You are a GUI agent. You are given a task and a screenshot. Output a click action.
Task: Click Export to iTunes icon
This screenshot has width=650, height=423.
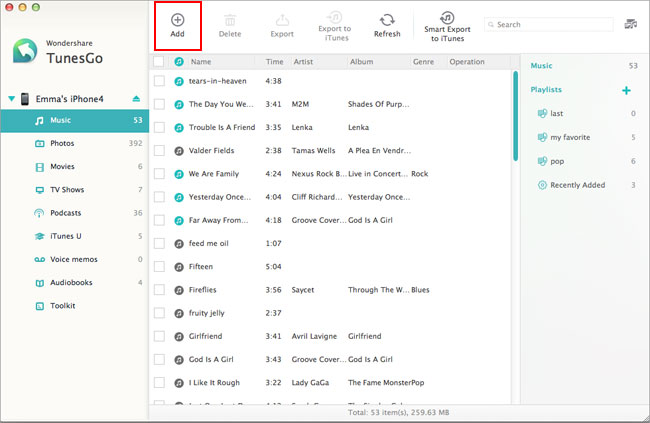(335, 27)
